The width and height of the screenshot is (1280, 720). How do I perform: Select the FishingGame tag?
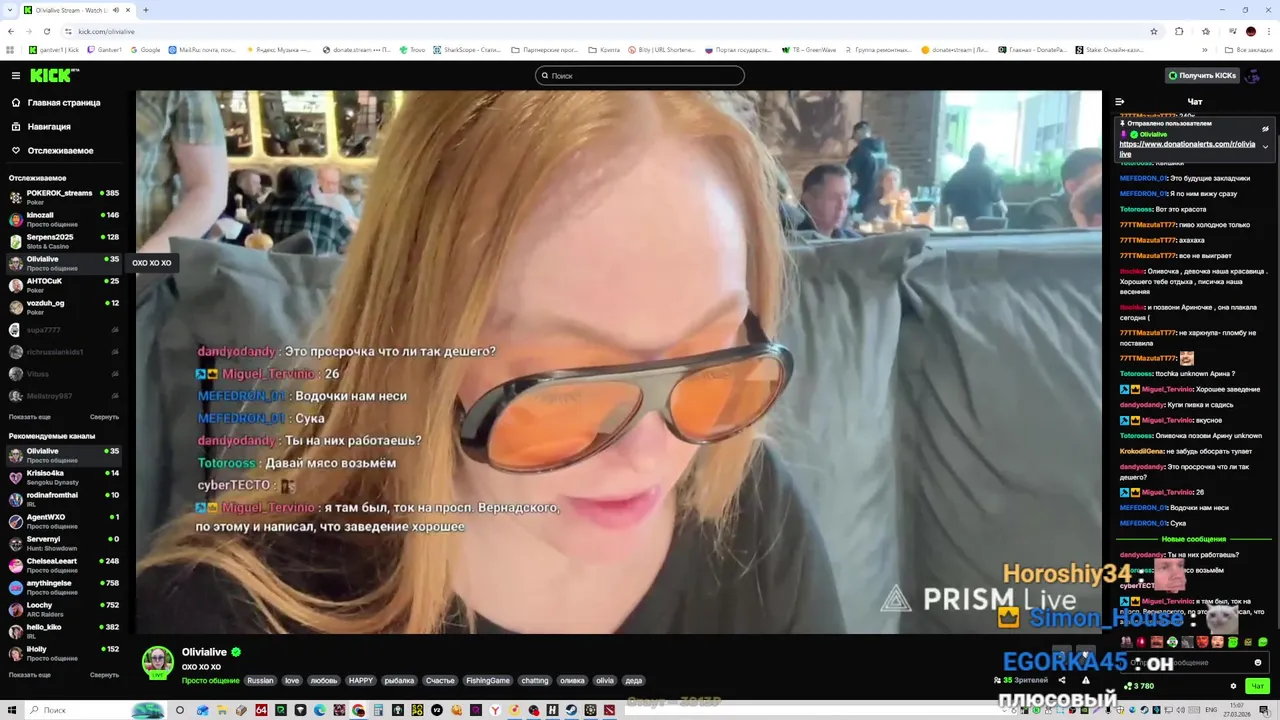pyautogui.click(x=488, y=681)
